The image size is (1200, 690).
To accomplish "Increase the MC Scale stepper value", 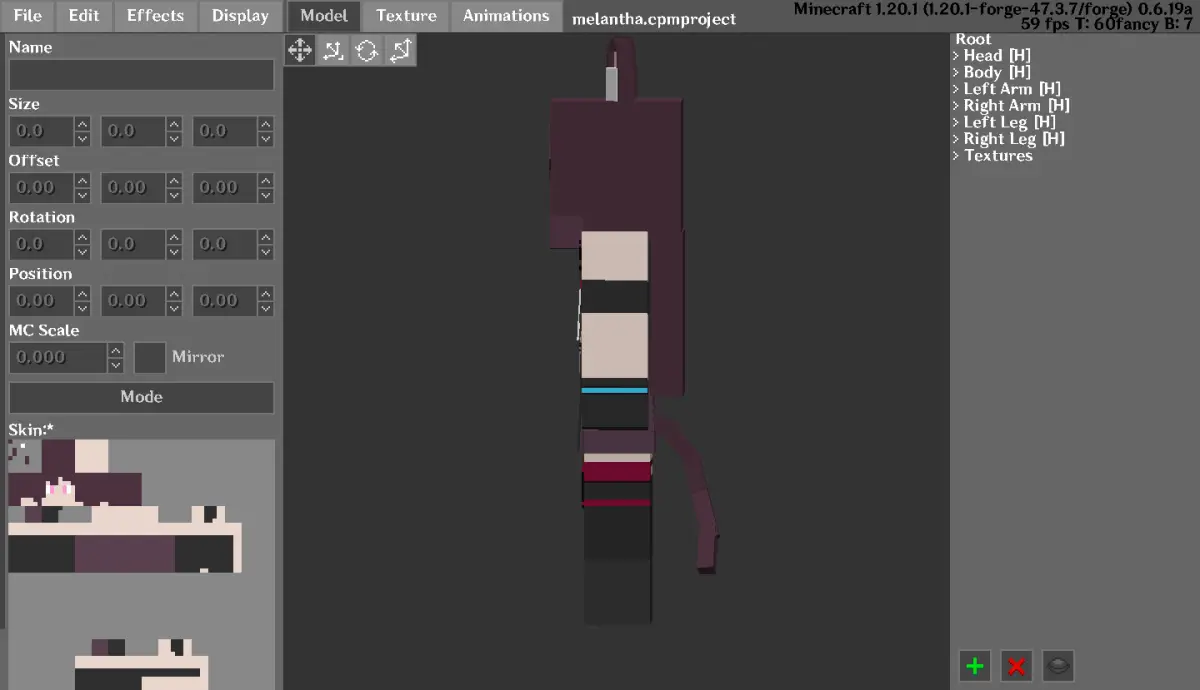I will click(116, 350).
